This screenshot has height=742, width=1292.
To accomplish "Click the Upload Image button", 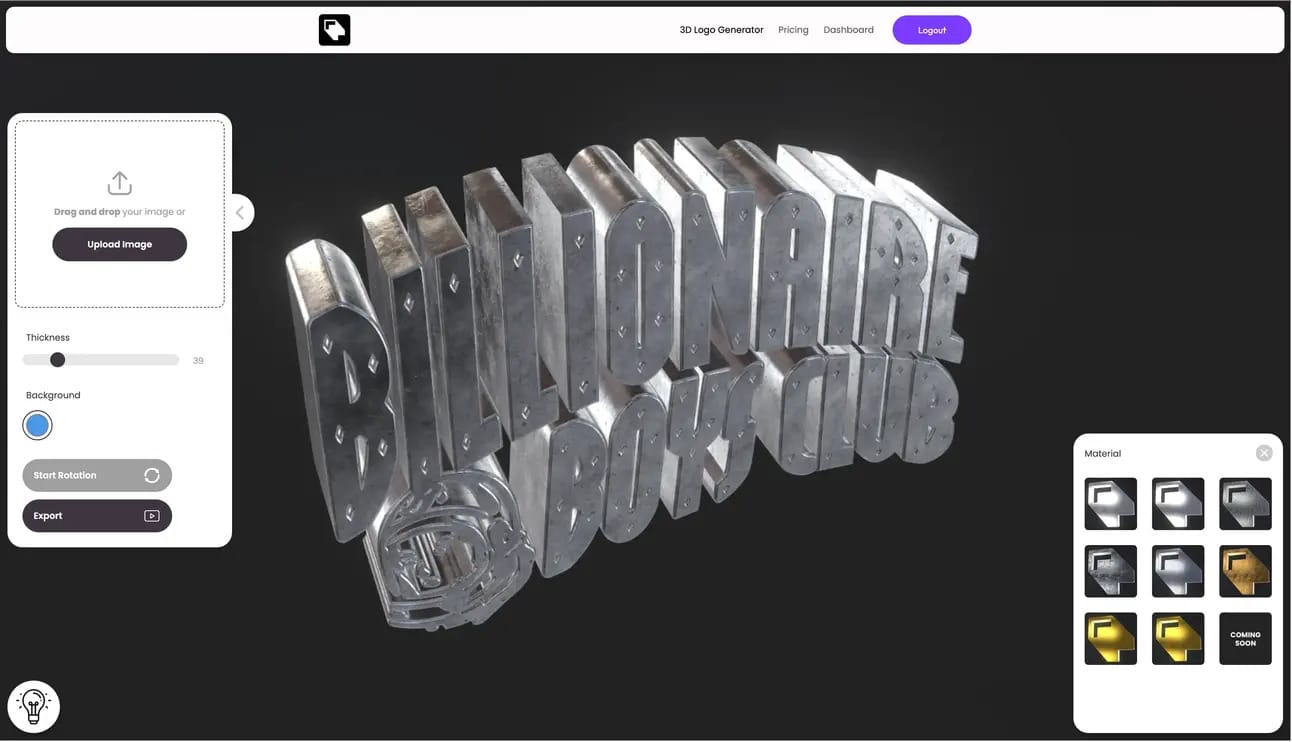I will [119, 244].
